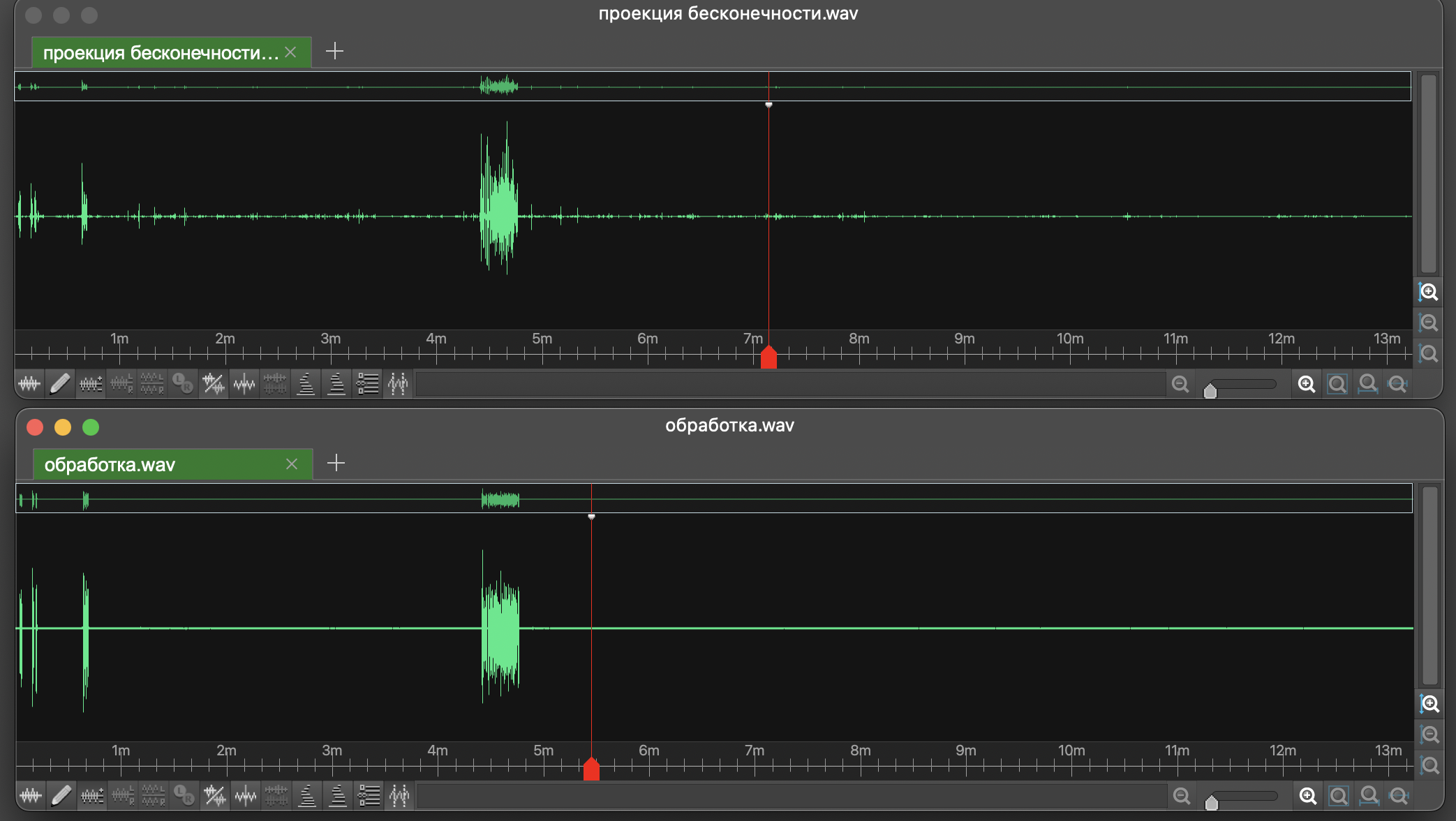
Task: Click the large waveform burst in top window
Action: click(499, 202)
